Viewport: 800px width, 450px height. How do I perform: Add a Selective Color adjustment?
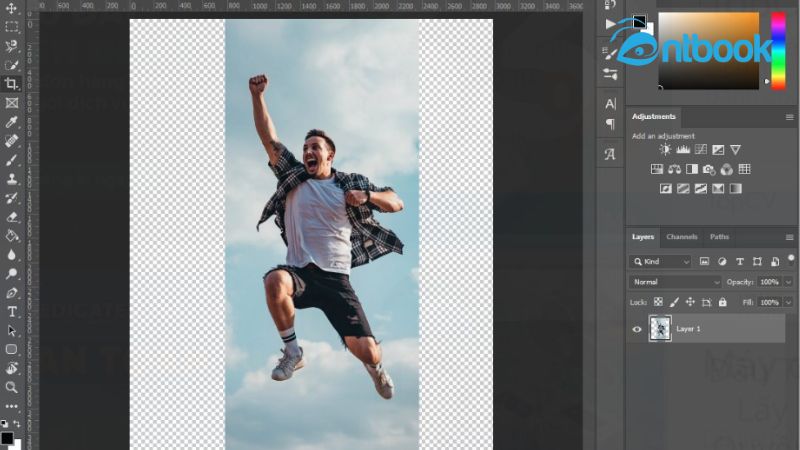click(x=718, y=189)
